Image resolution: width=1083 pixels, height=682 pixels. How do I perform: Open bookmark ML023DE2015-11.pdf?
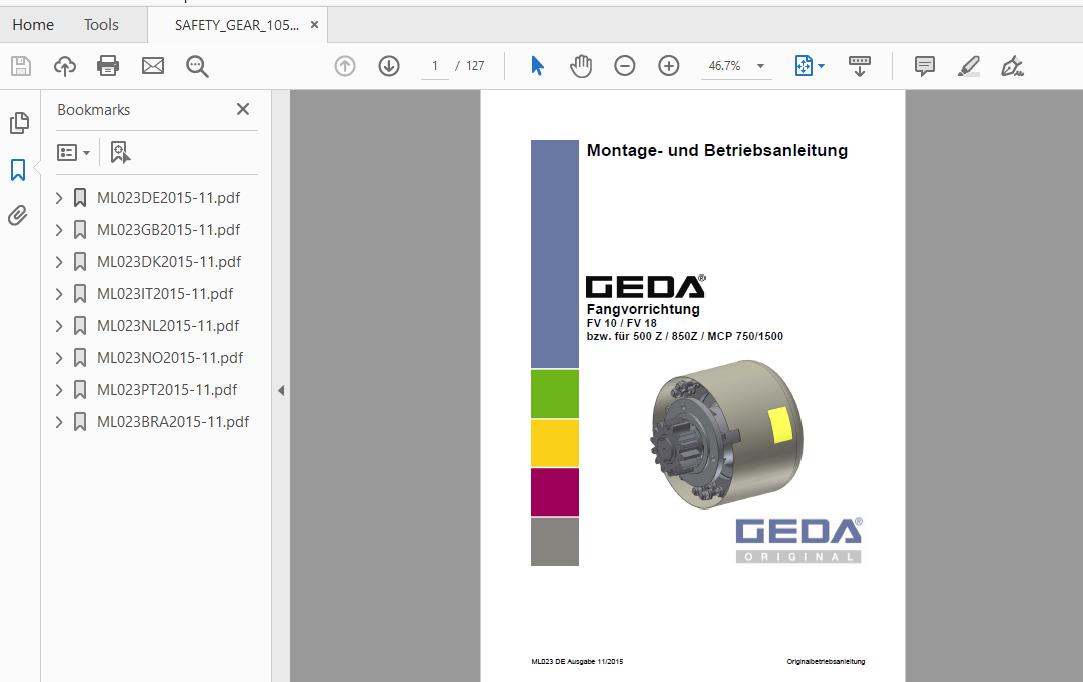tap(168, 198)
